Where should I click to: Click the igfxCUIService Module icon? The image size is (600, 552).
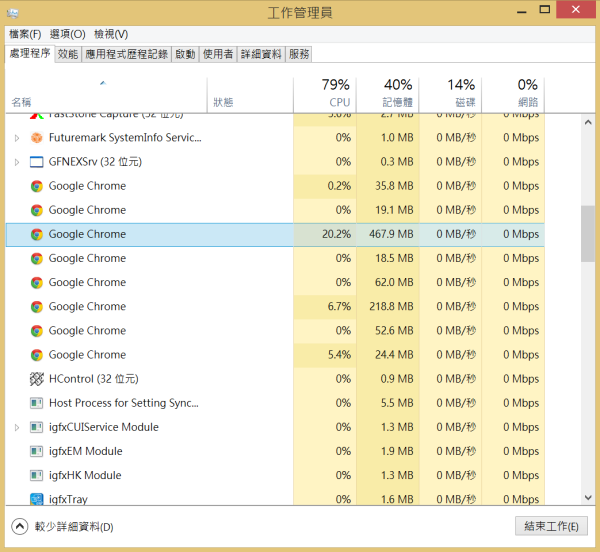pos(36,427)
